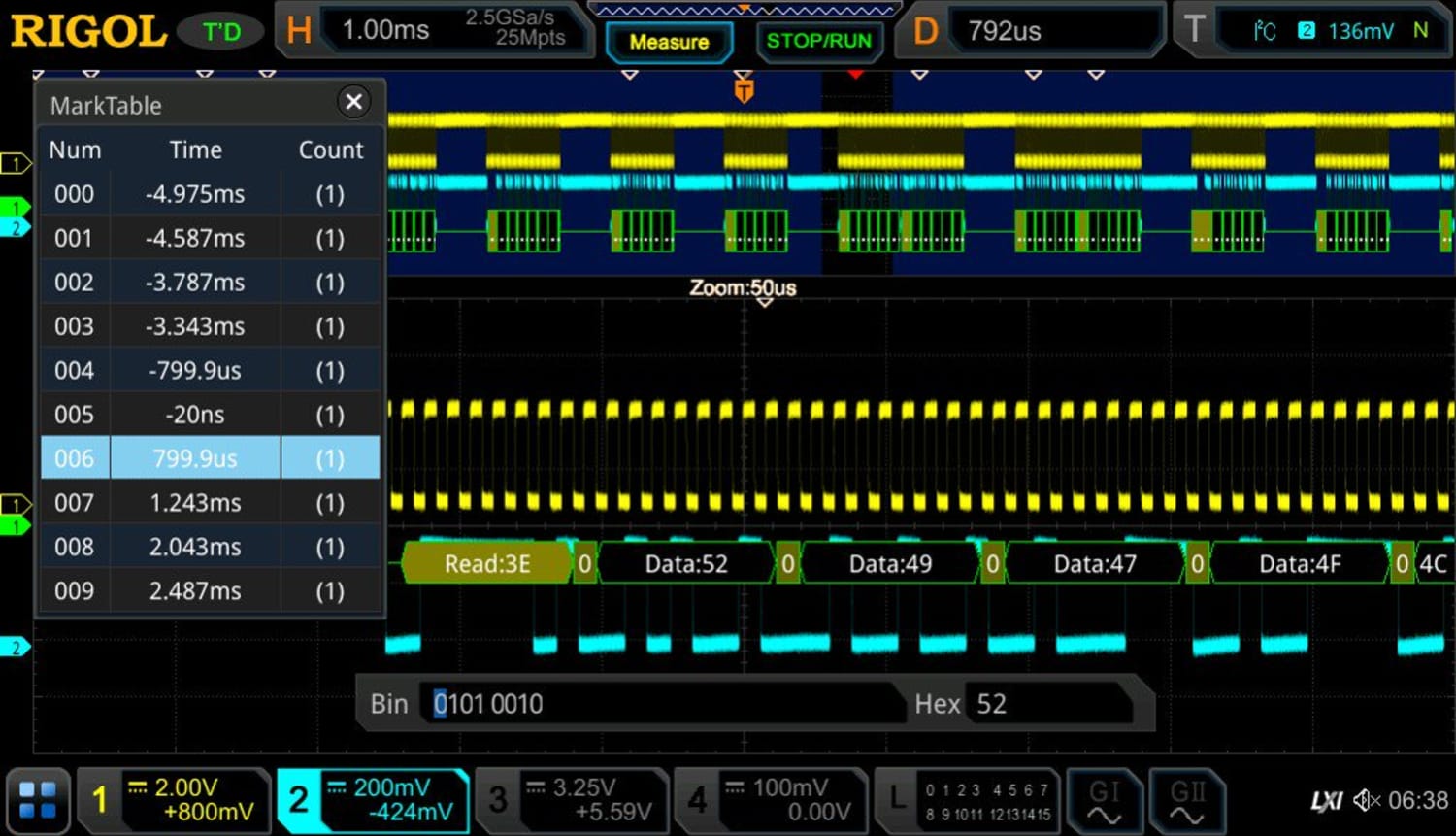Screen dimensions: 1456x836
Task: Open the horizontal timebase H menu icon
Action: [298, 30]
